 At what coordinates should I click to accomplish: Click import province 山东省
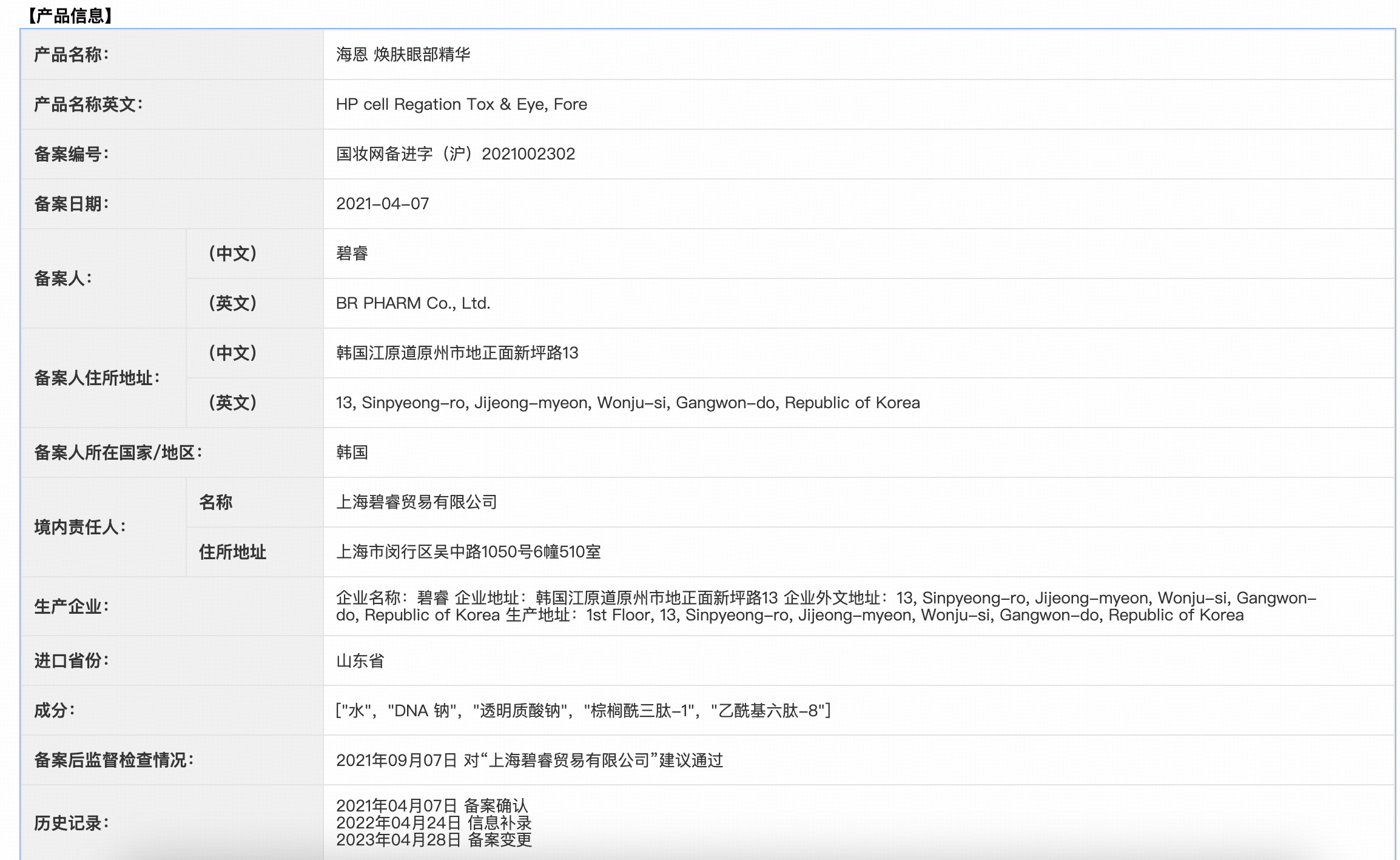360,661
